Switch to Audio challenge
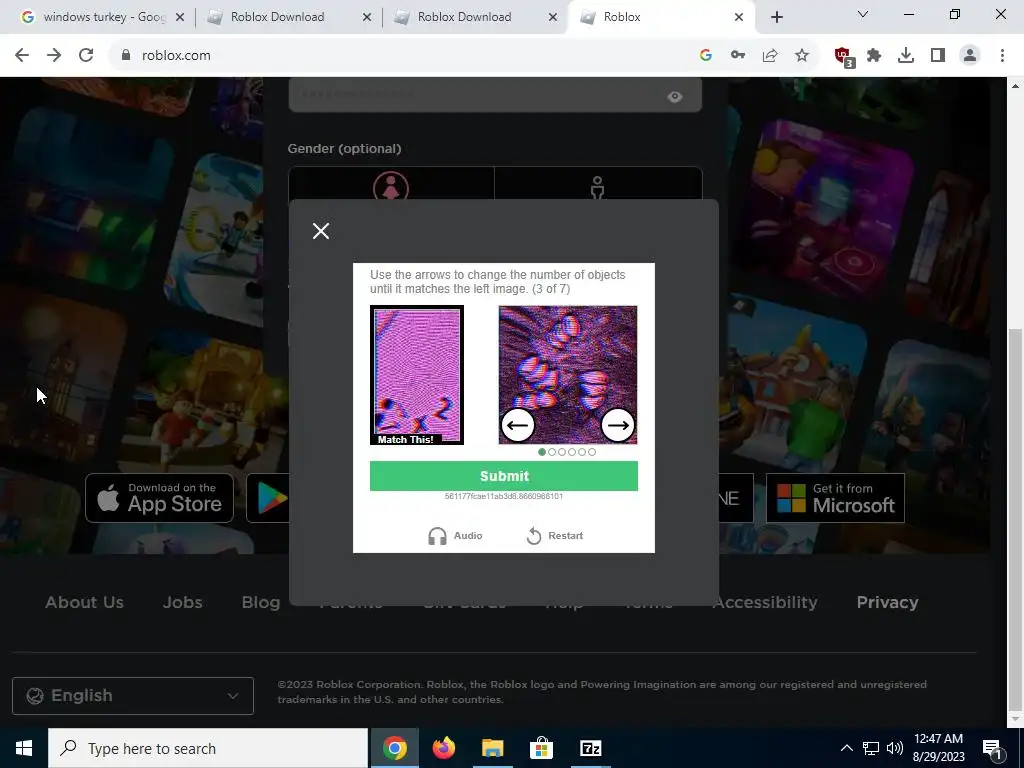 pyautogui.click(x=455, y=536)
